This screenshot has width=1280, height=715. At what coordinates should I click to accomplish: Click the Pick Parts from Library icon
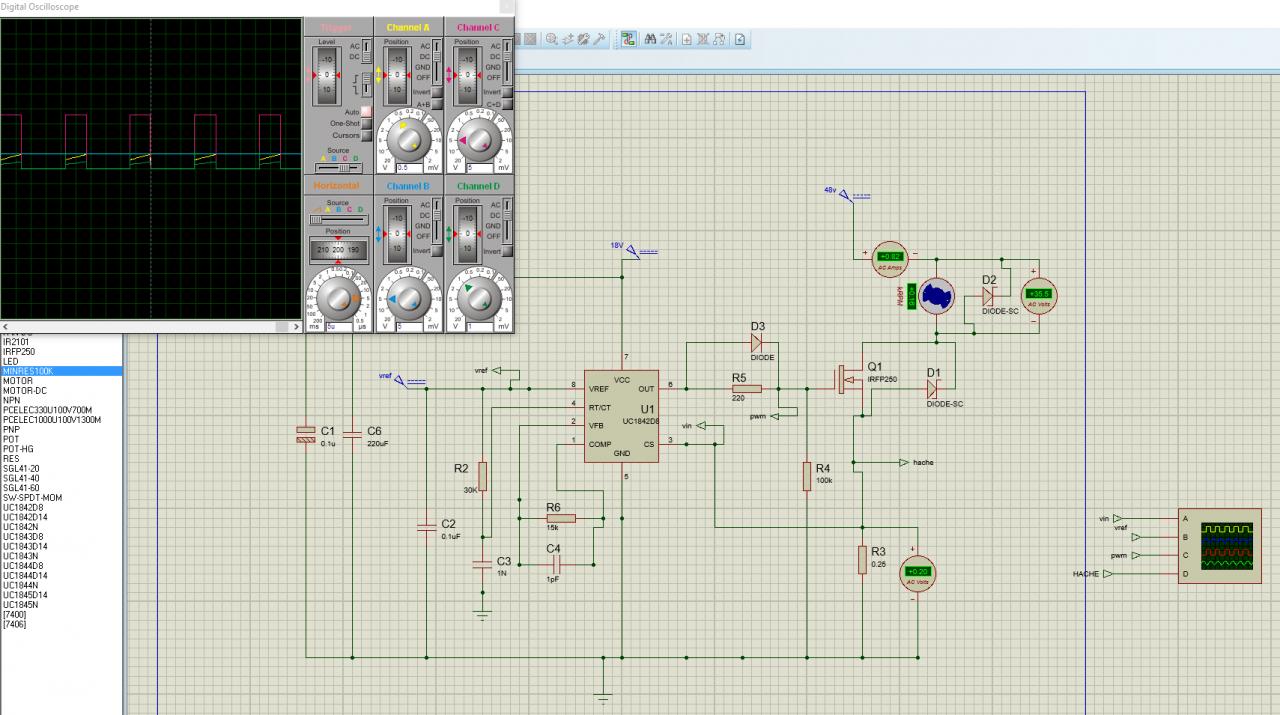[x=551, y=40]
